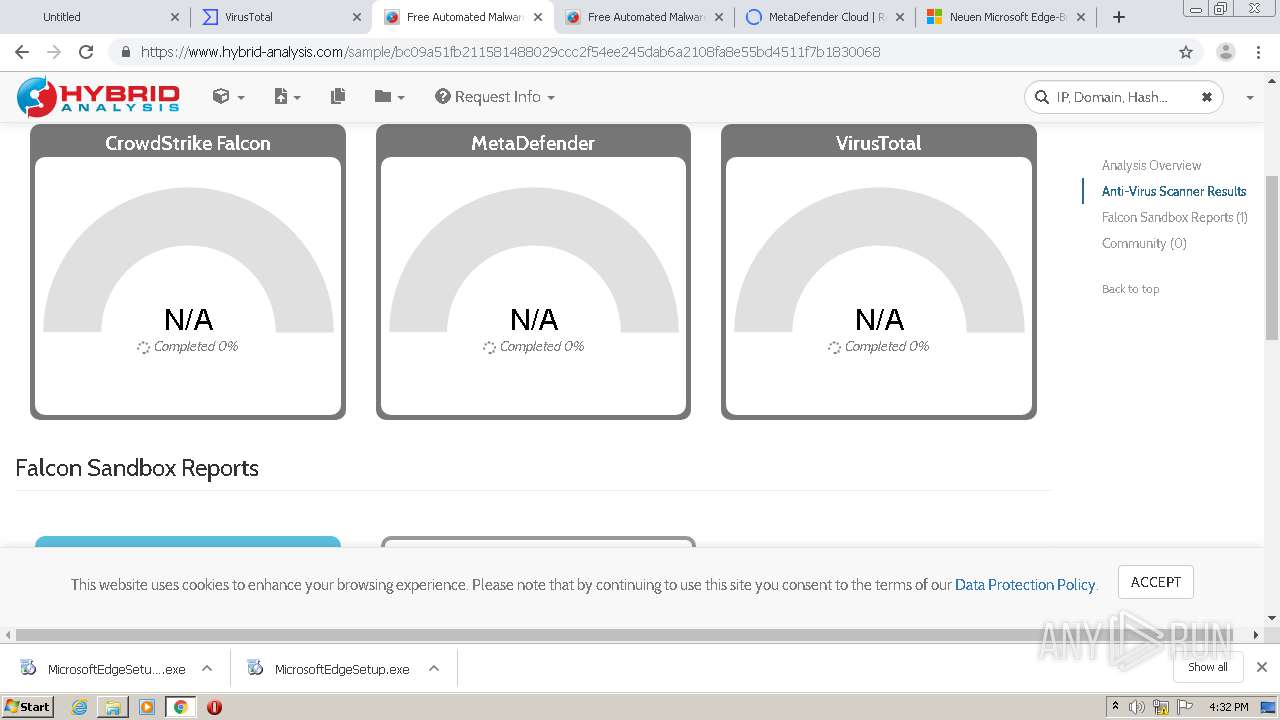The width and height of the screenshot is (1280, 720).
Task: Open the Windows Start menu
Action: point(27,706)
